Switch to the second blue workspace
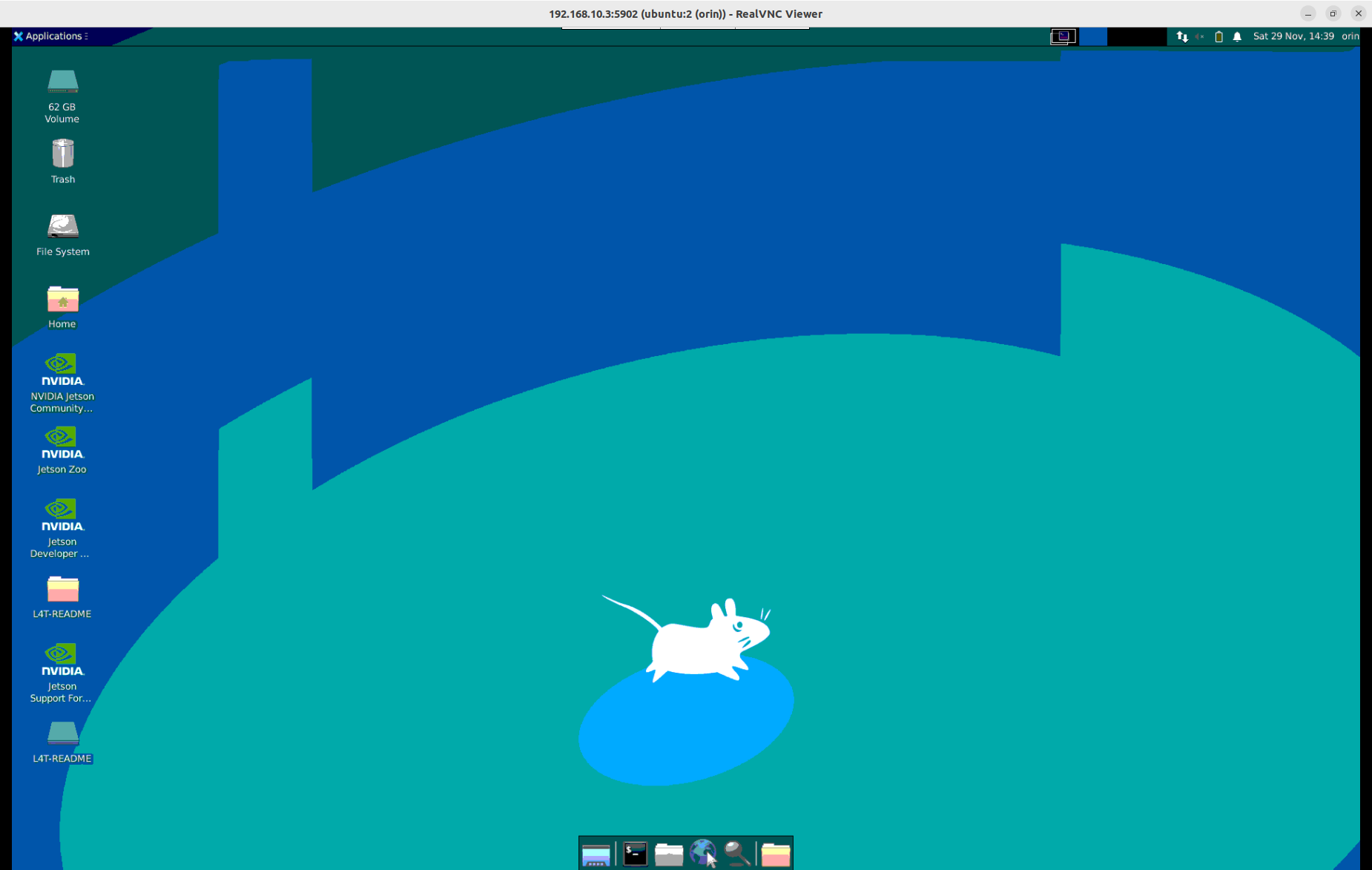 point(1092,36)
